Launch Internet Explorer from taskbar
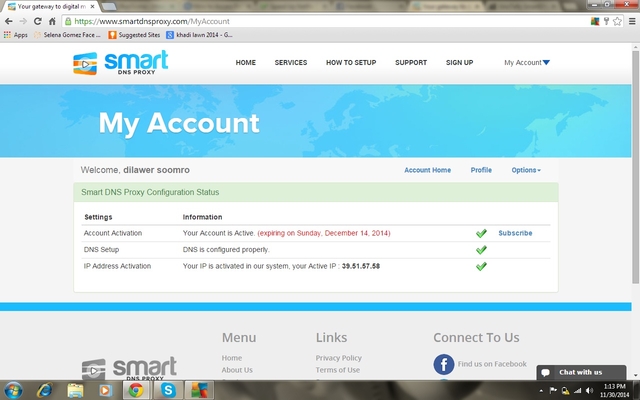This screenshot has width=640, height=400. (44, 391)
